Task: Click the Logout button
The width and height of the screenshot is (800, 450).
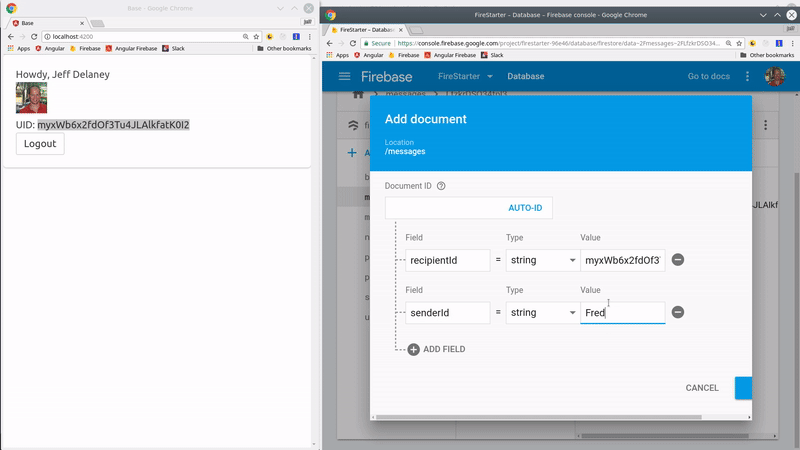Action: tap(40, 144)
